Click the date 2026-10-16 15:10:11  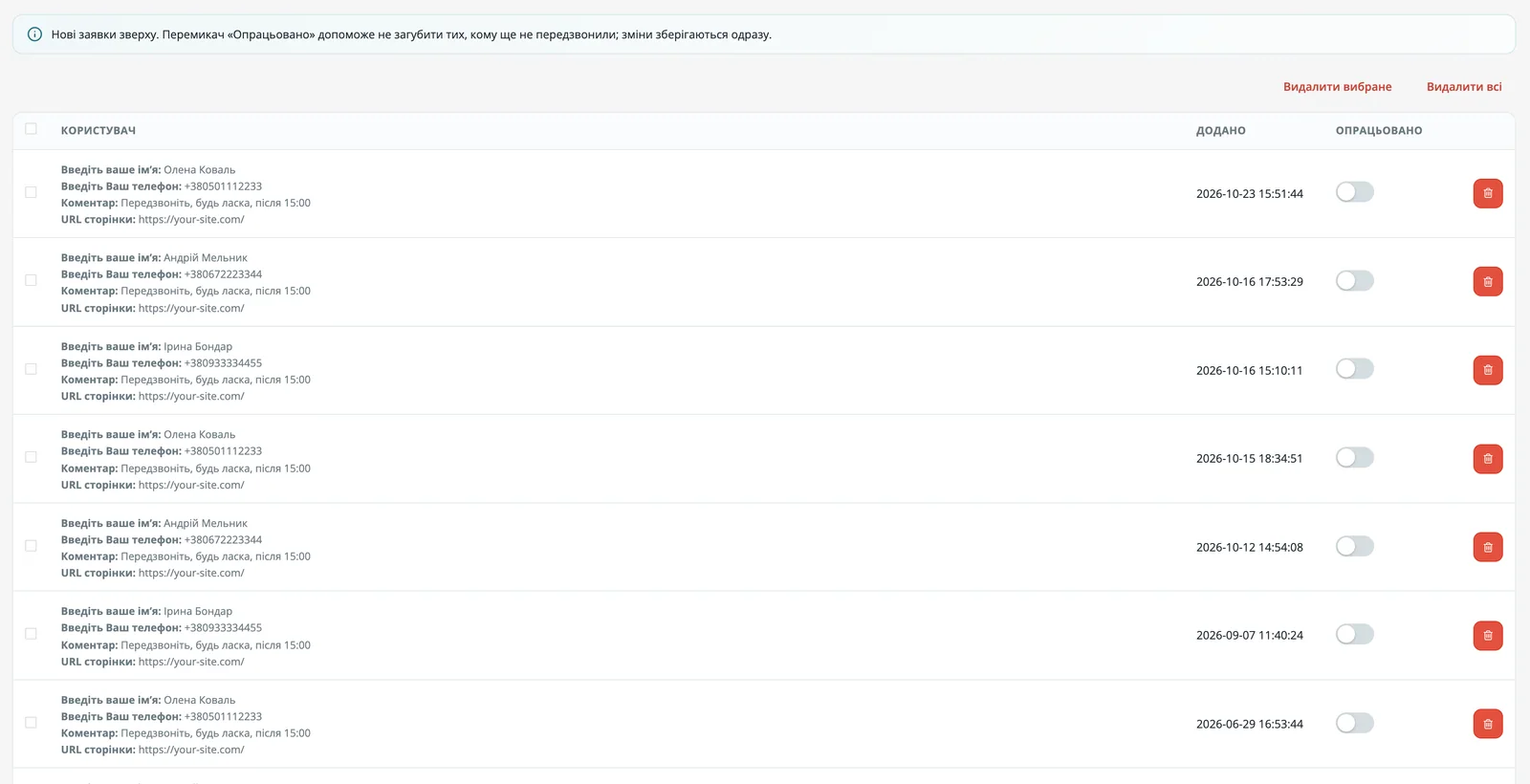coord(1250,371)
